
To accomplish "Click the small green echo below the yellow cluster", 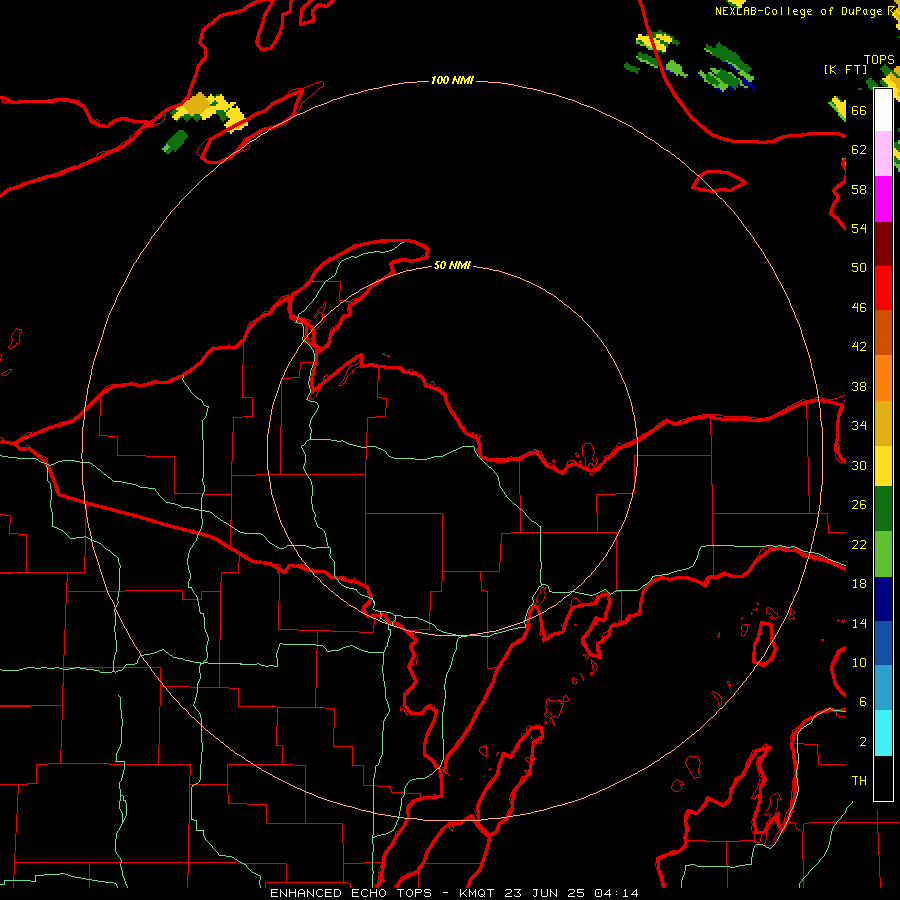I will (175, 142).
